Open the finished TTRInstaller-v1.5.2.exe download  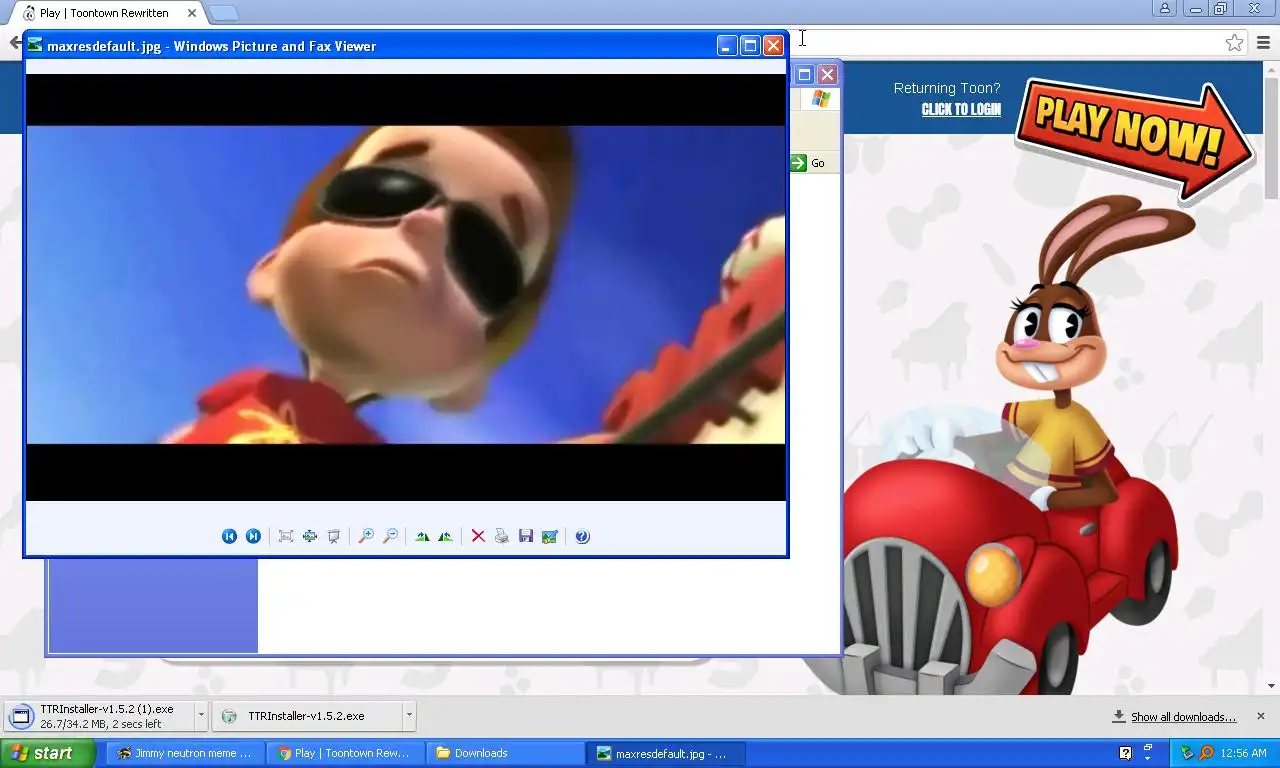point(308,716)
